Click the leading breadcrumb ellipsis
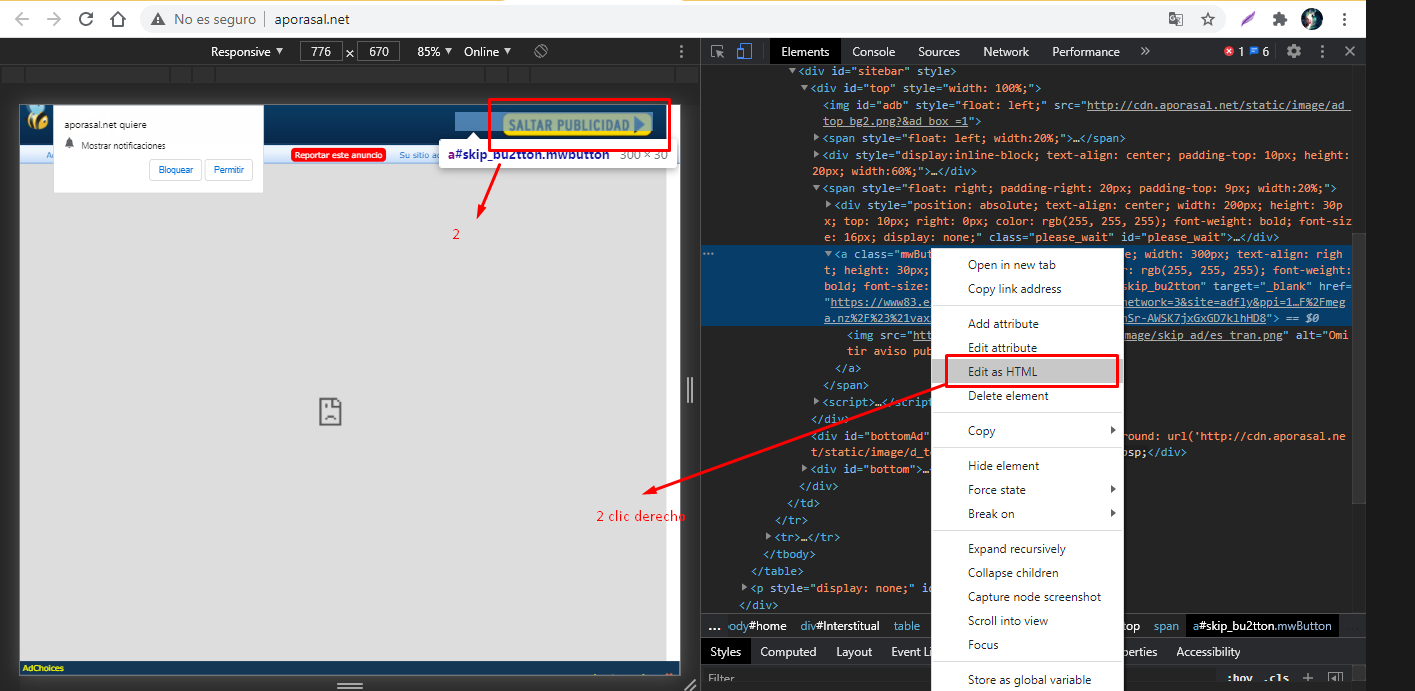This screenshot has width=1415, height=691. click(714, 626)
